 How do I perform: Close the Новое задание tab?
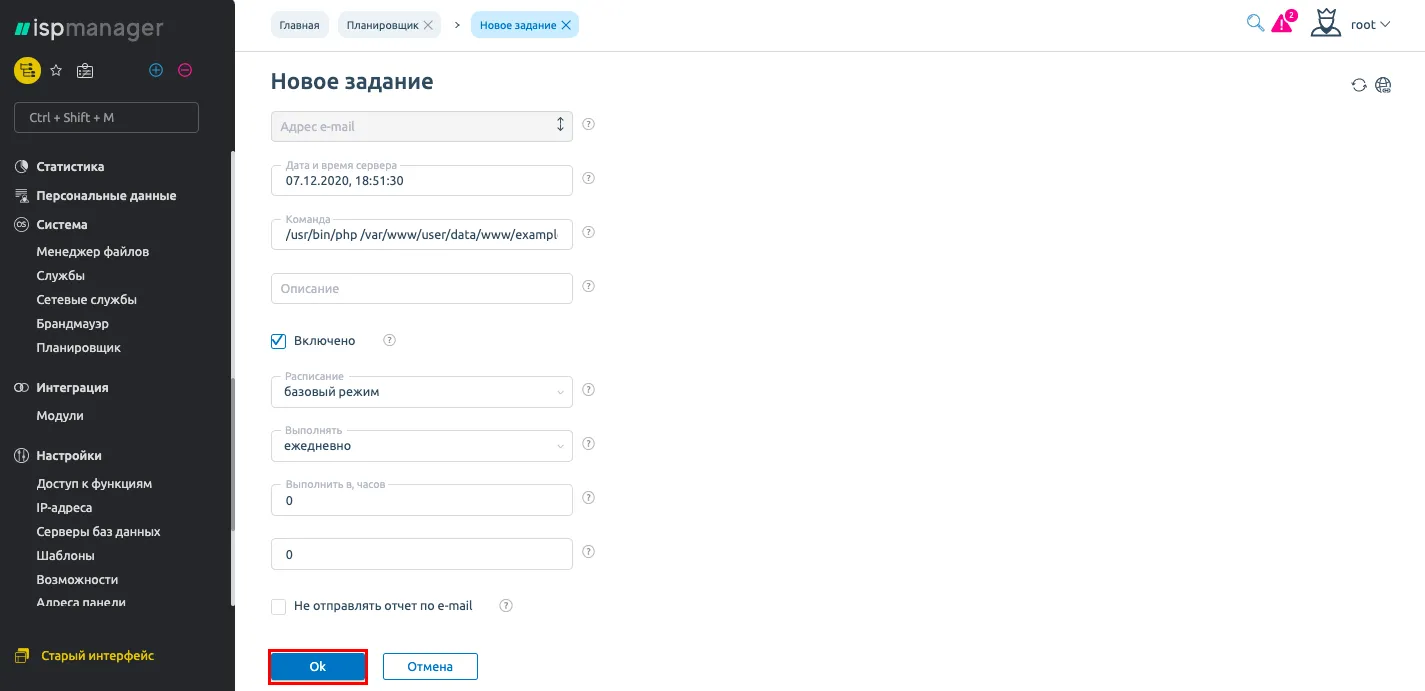566,25
